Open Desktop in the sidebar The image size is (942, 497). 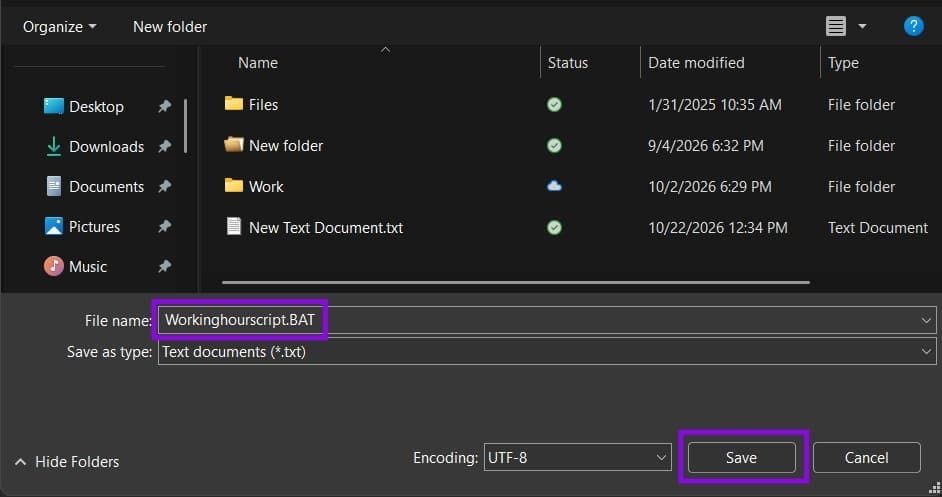96,106
